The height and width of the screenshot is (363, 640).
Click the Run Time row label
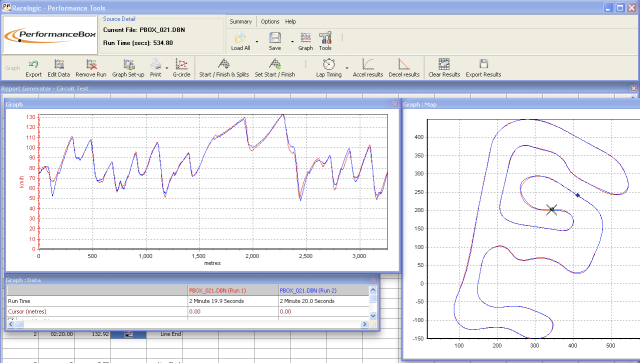coord(19,301)
